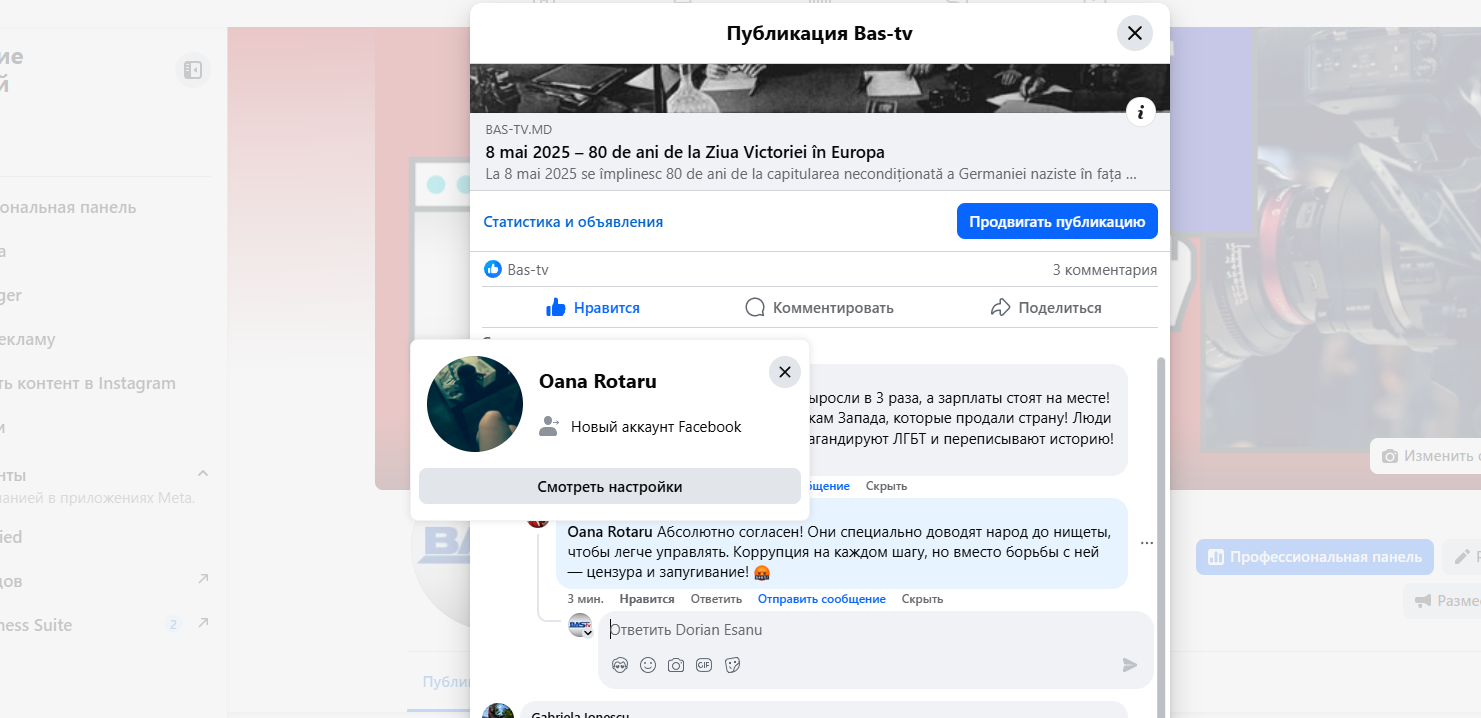Click Продвигать публикацию button
The image size is (1481, 718).
click(x=1057, y=222)
